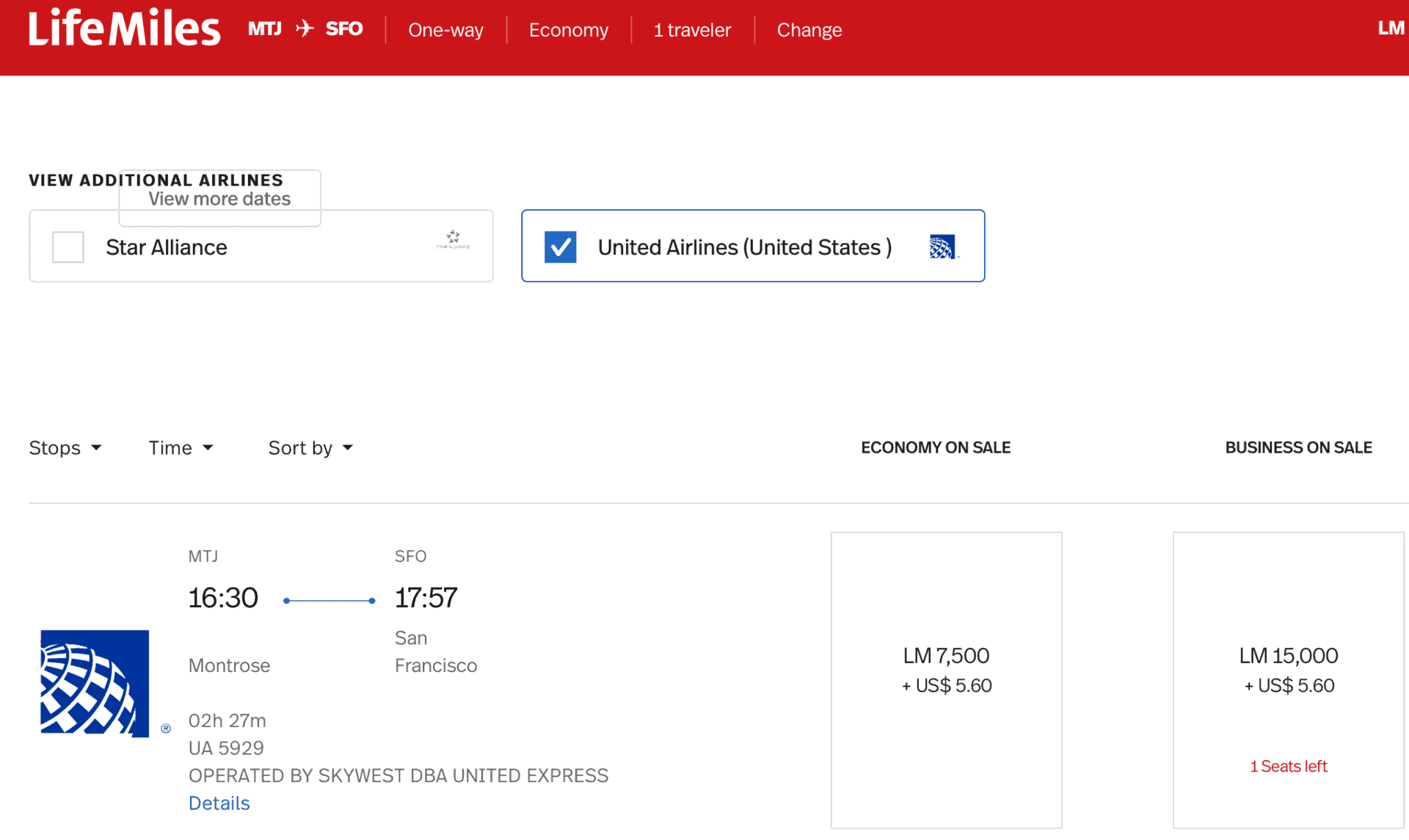This screenshot has width=1409, height=840.
Task: Uncheck the United Airlines checkbox
Action: point(561,246)
